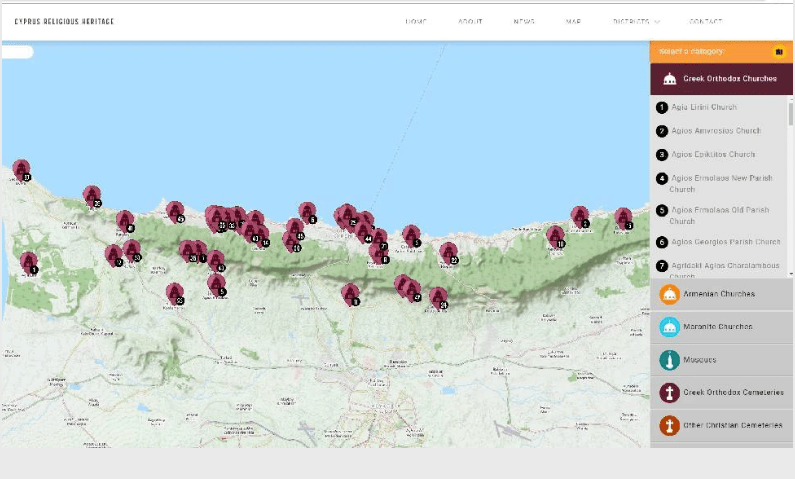Image resolution: width=795 pixels, height=479 pixels.
Task: Expand the Greek Orthodox Churches category header
Action: [x=721, y=79]
